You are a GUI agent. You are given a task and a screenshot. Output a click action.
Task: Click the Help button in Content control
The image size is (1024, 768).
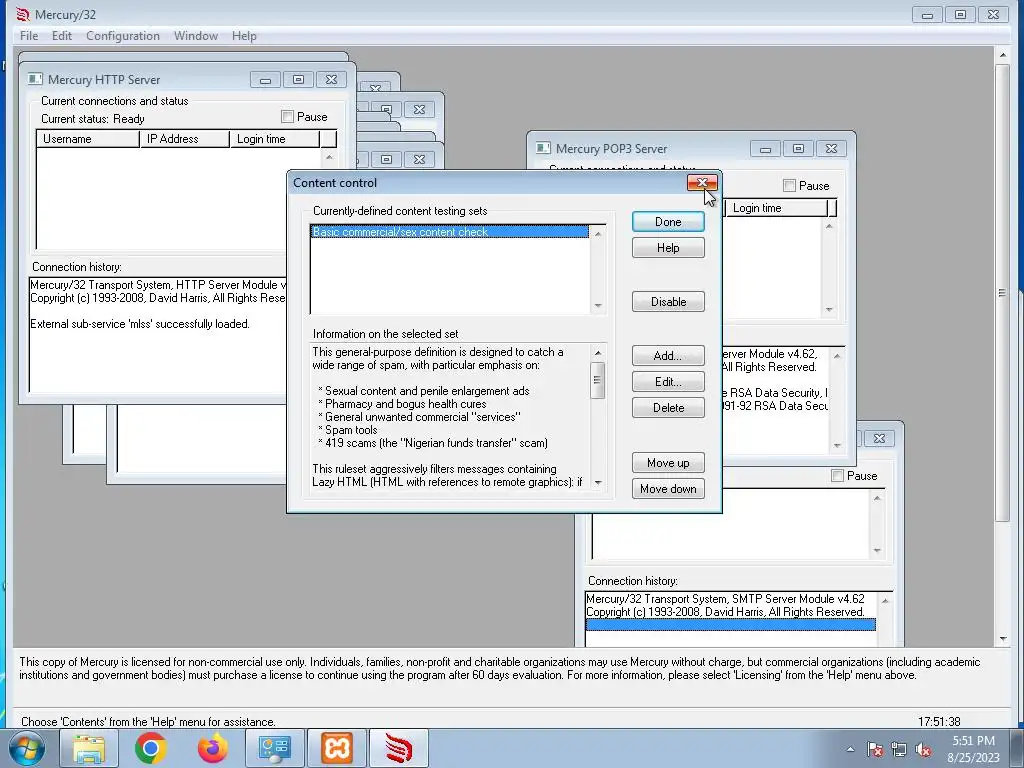(x=668, y=248)
